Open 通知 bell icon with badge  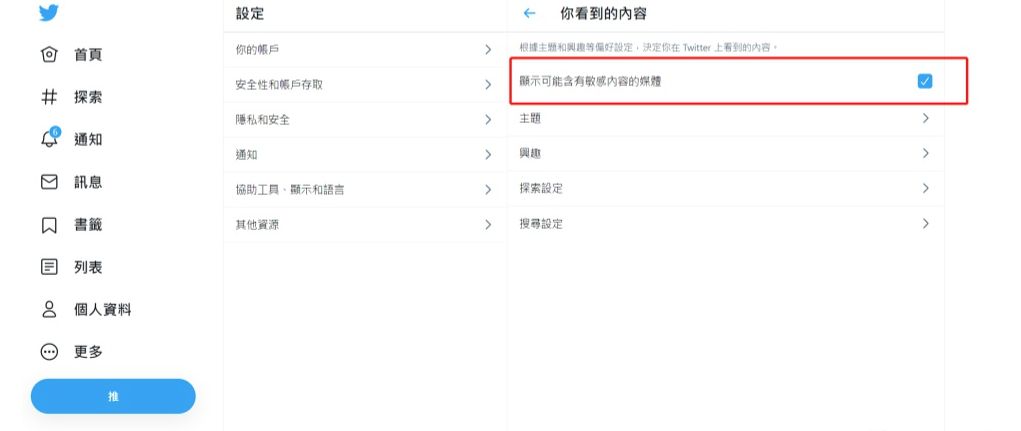49,140
